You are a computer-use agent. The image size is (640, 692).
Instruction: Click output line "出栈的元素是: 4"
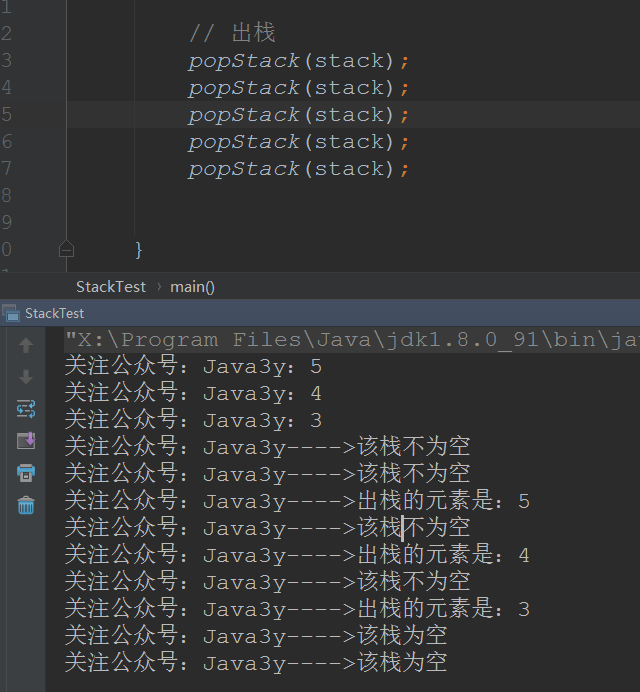[x=297, y=555]
